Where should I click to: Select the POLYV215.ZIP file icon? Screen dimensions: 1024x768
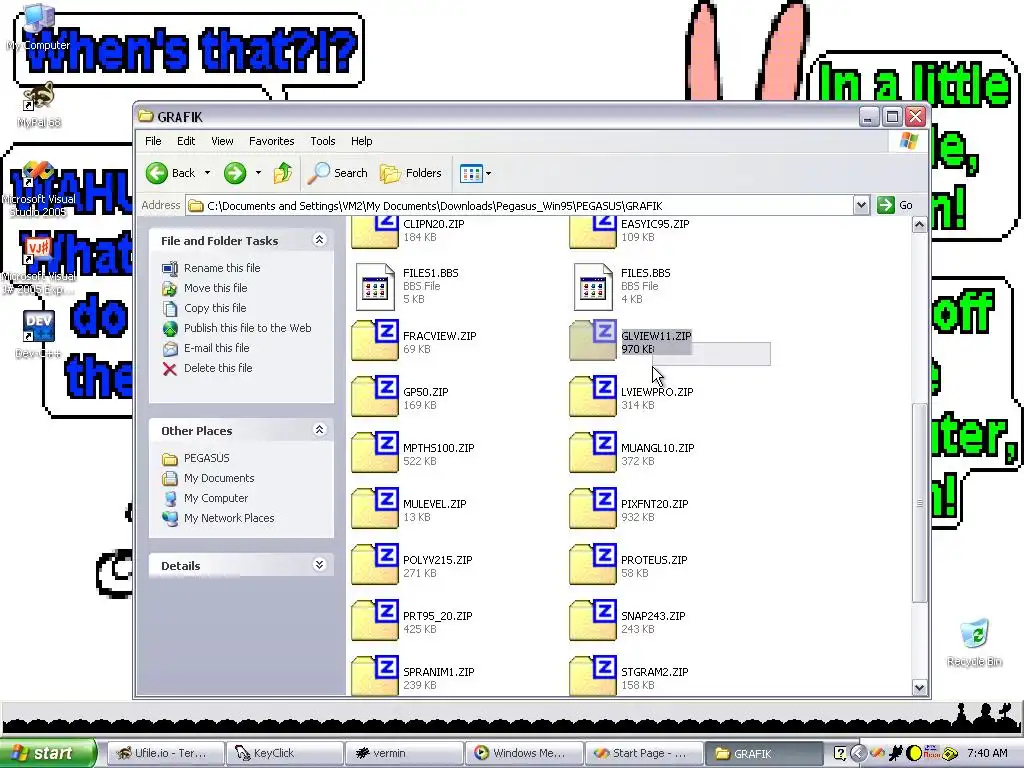(375, 564)
